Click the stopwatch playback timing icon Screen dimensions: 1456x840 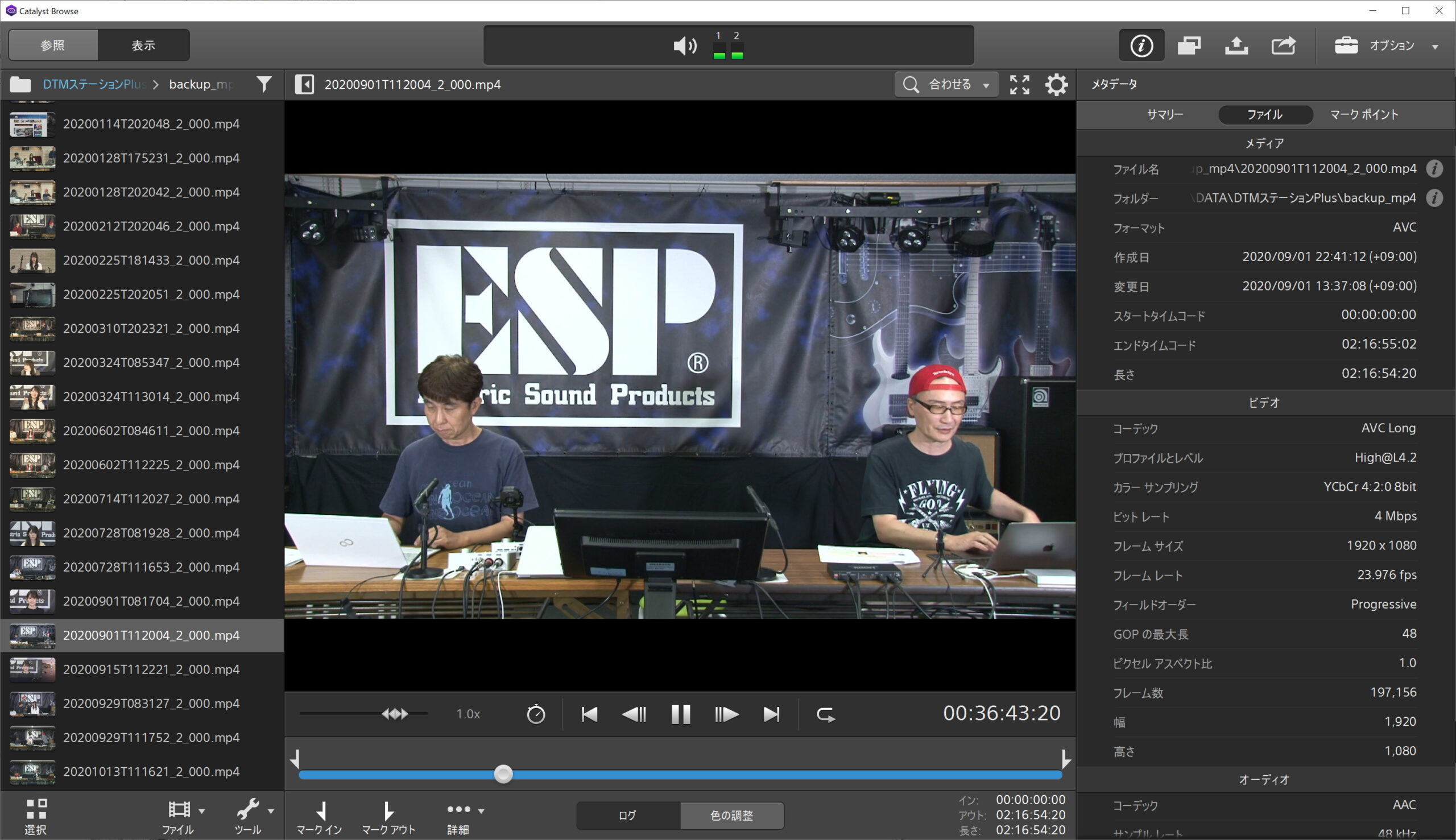click(536, 714)
